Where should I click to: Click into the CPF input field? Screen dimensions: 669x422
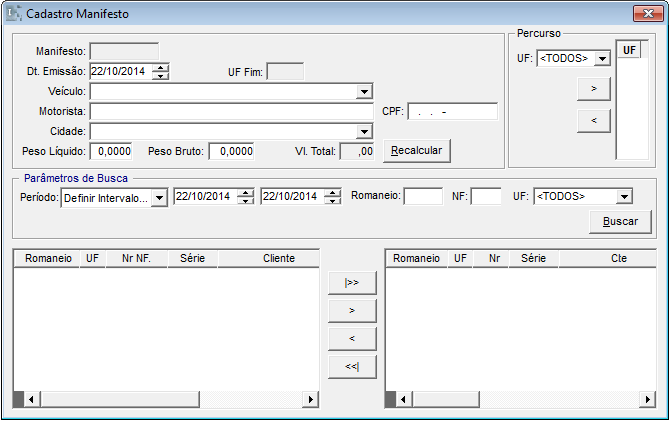click(x=452, y=111)
